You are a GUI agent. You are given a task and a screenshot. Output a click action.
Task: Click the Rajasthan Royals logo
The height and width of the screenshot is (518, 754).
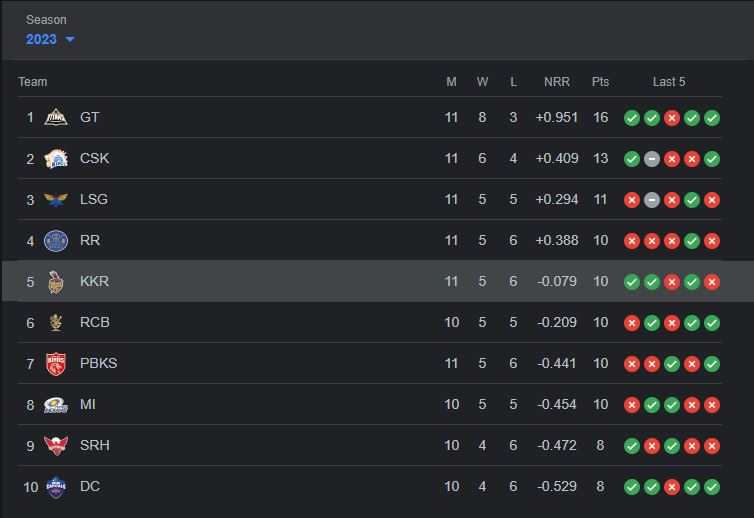point(56,240)
